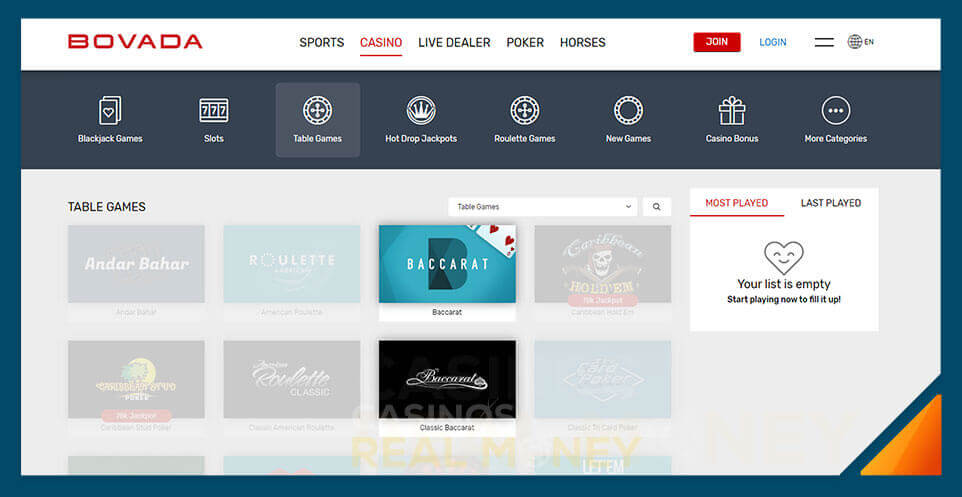Click the TABLE GAMES heading

[107, 207]
